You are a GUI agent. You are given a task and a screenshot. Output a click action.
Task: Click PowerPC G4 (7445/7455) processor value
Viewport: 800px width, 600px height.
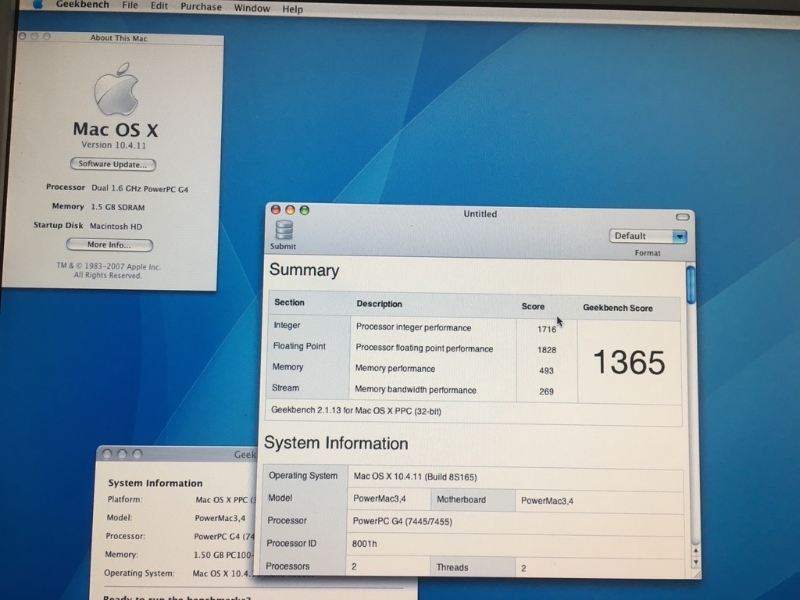coord(402,521)
